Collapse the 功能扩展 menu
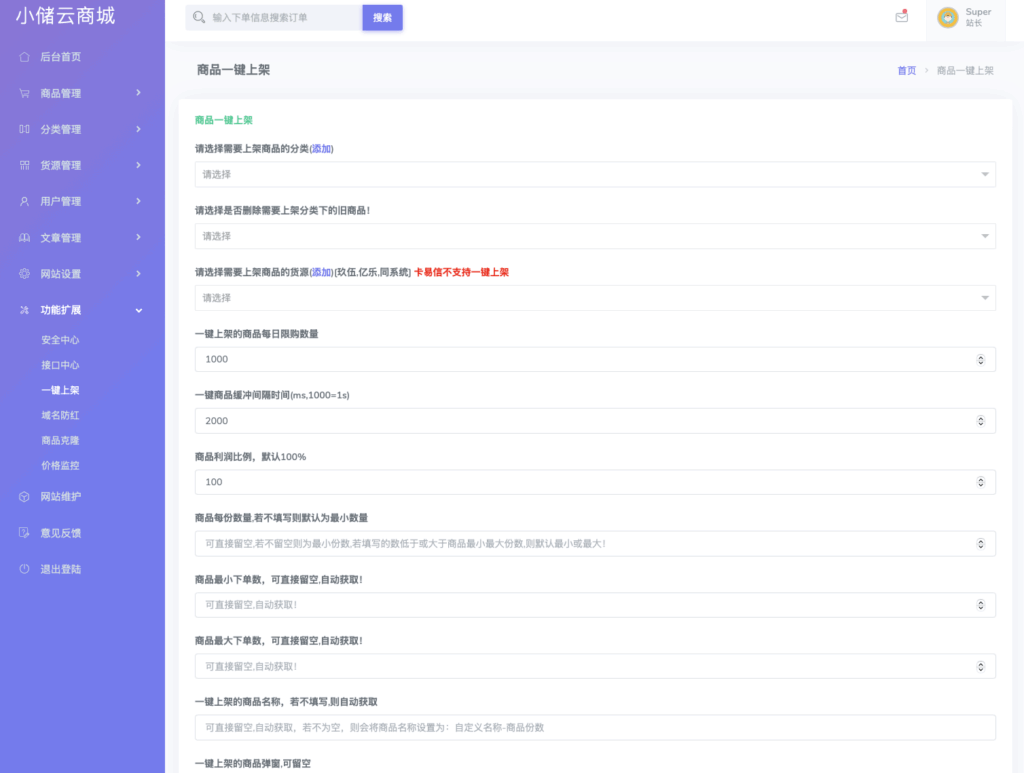The height and width of the screenshot is (773, 1024). (x=60, y=310)
